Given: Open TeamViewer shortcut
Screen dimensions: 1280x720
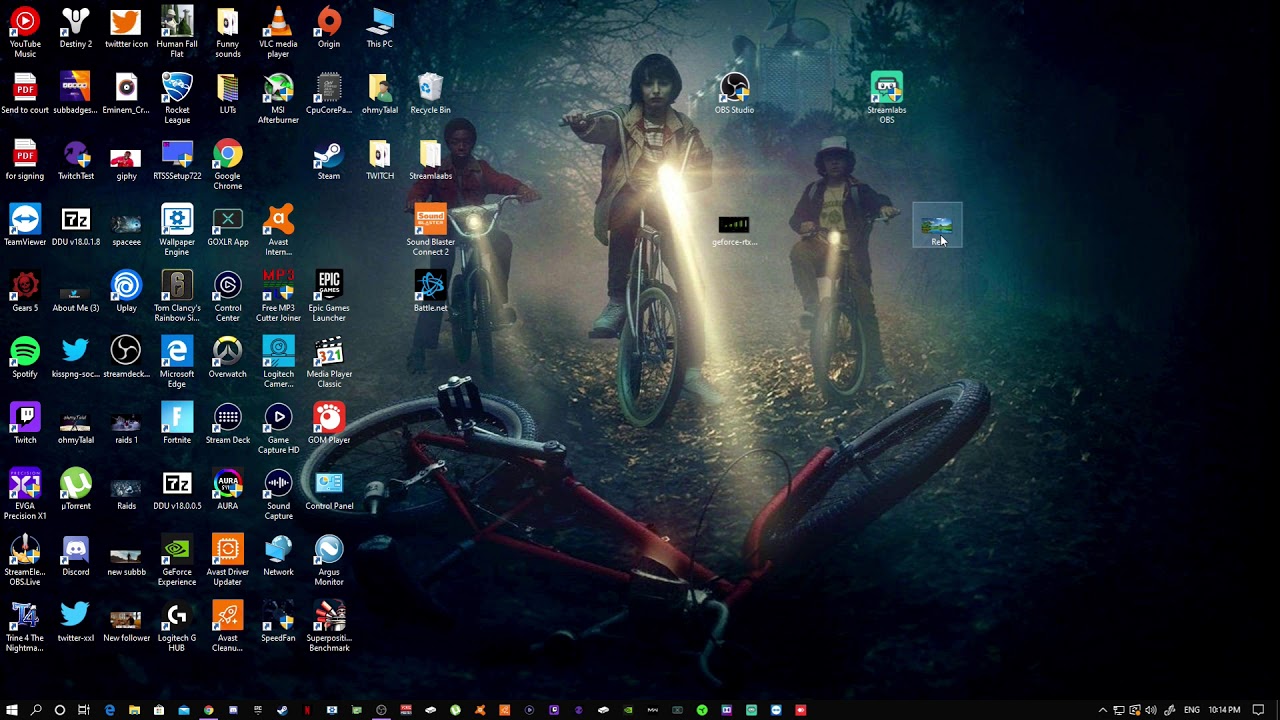Looking at the screenshot, I should click(x=25, y=226).
